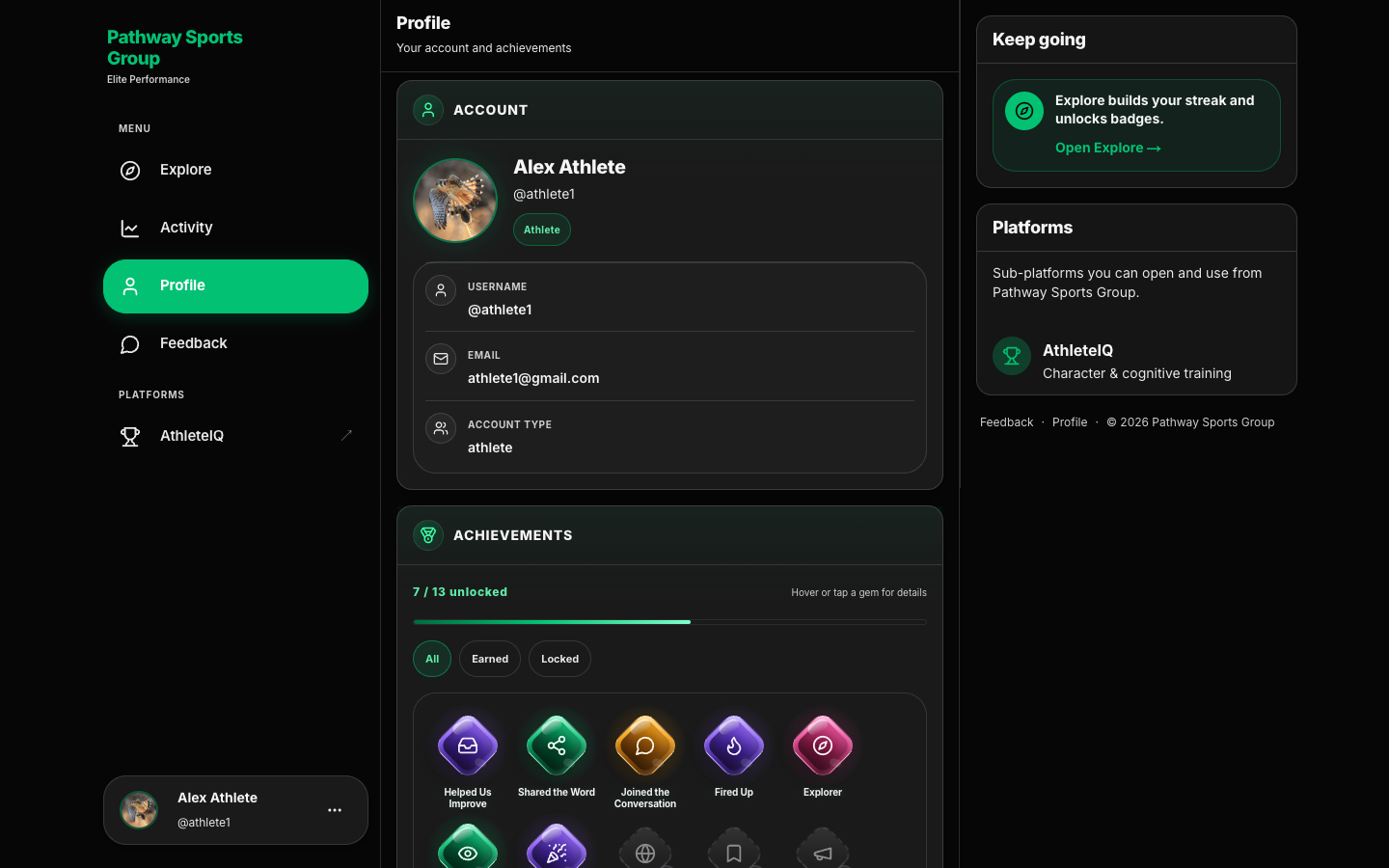Click the Achievements medal icon
The height and width of the screenshot is (868, 1389).
point(428,535)
